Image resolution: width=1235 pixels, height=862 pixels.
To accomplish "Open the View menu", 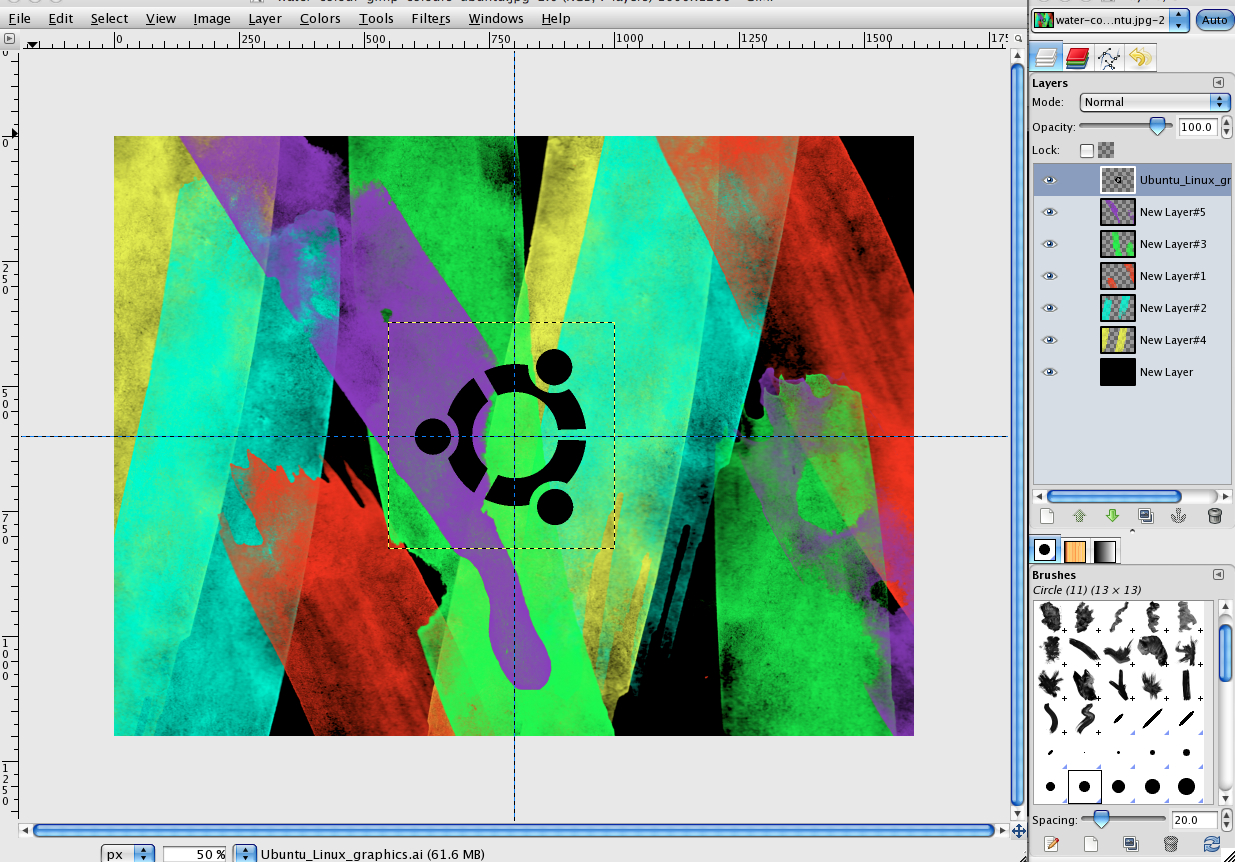I will pyautogui.click(x=161, y=18).
